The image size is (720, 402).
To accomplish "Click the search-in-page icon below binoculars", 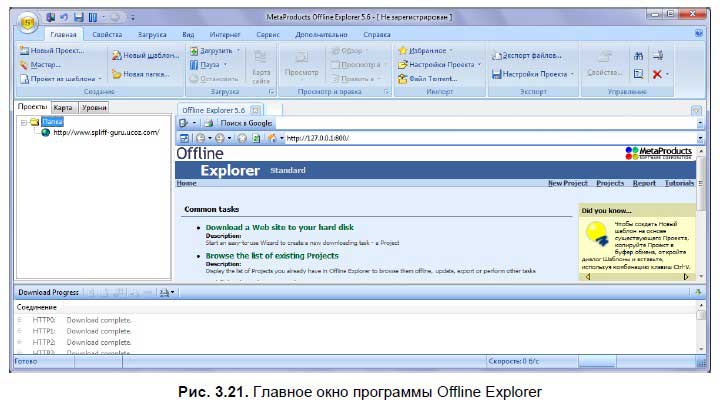I will (638, 74).
